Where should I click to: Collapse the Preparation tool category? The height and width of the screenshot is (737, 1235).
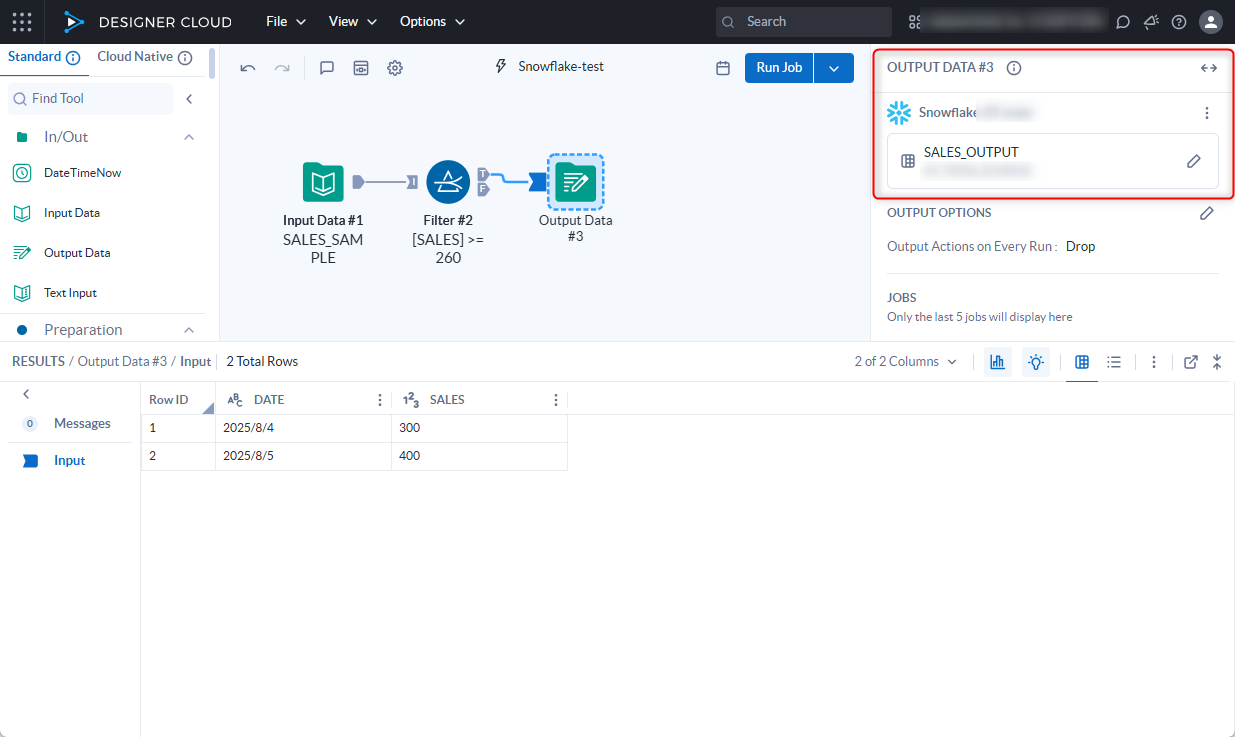point(189,330)
